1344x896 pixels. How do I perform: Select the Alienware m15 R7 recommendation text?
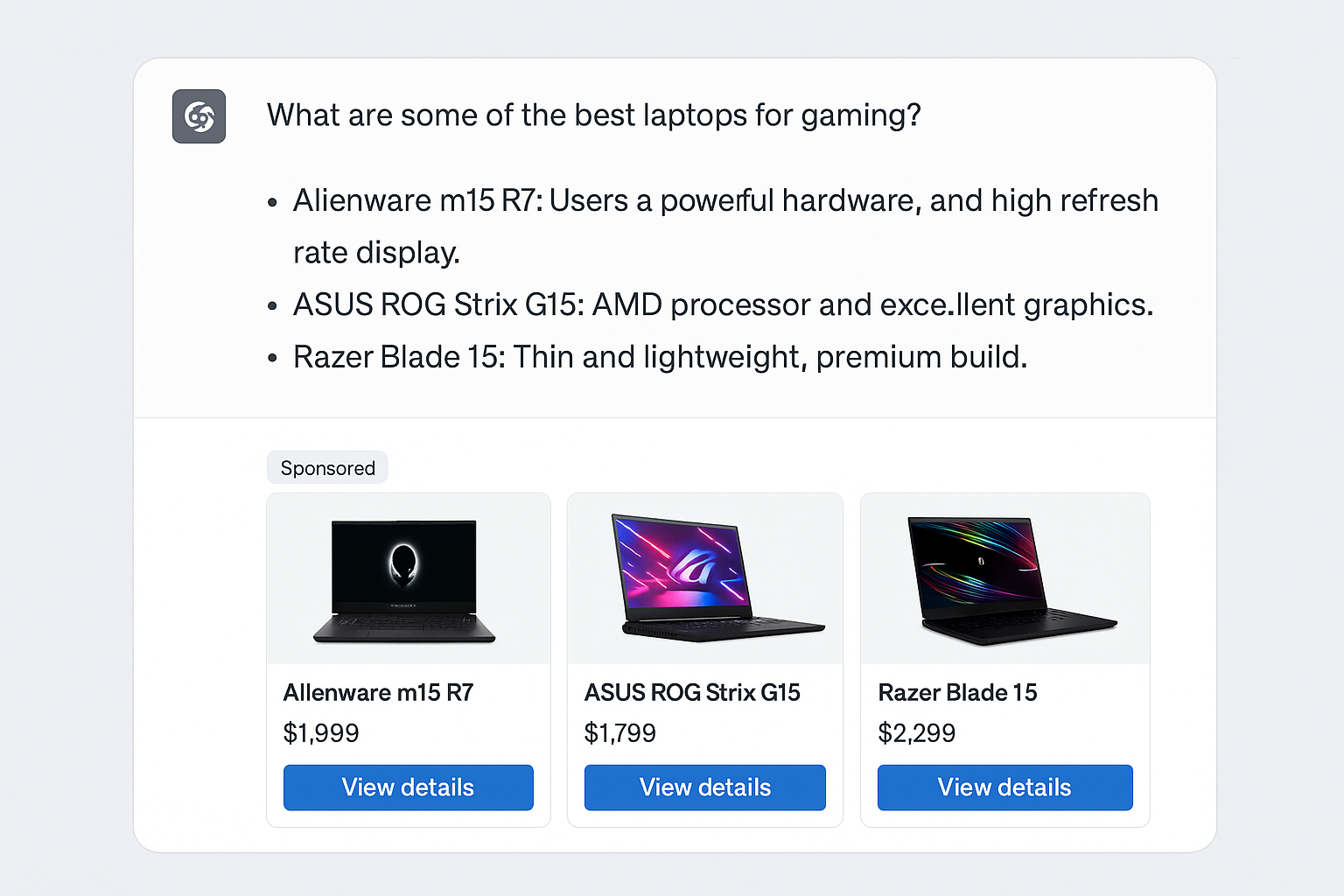click(x=724, y=201)
